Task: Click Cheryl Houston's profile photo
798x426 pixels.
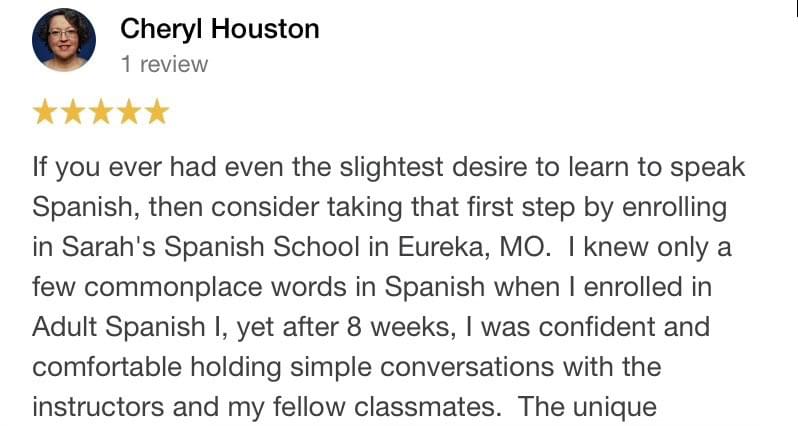Action: point(64,40)
